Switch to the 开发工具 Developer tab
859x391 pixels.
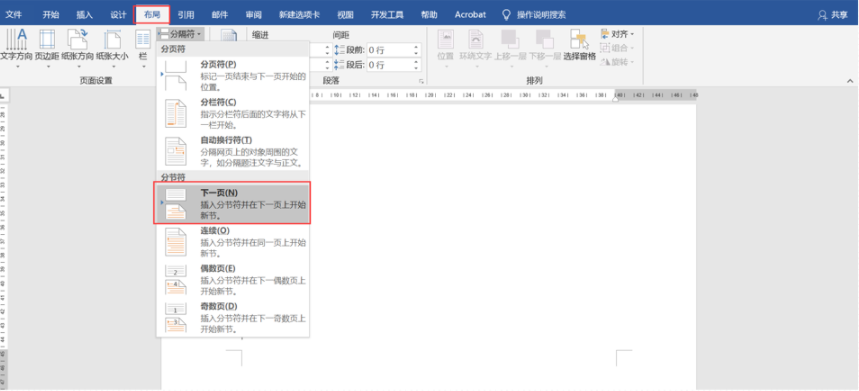(x=387, y=15)
